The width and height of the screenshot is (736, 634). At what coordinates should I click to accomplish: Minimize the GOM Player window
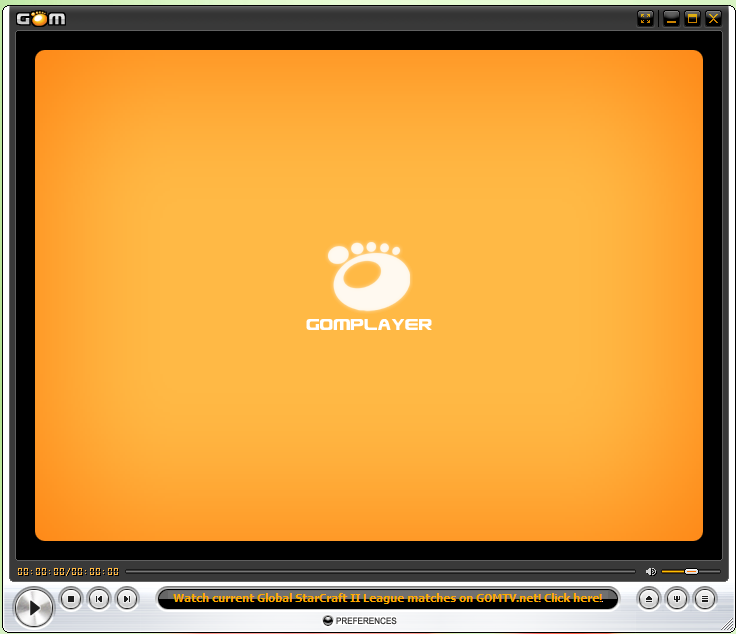(x=671, y=19)
